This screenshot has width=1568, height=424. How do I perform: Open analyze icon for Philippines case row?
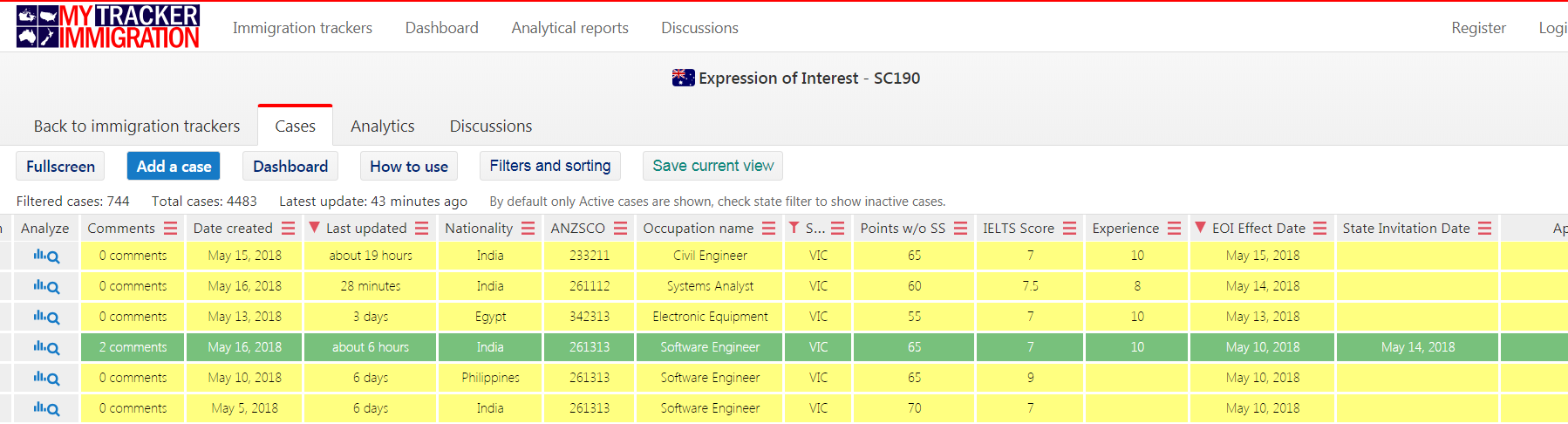(46, 378)
